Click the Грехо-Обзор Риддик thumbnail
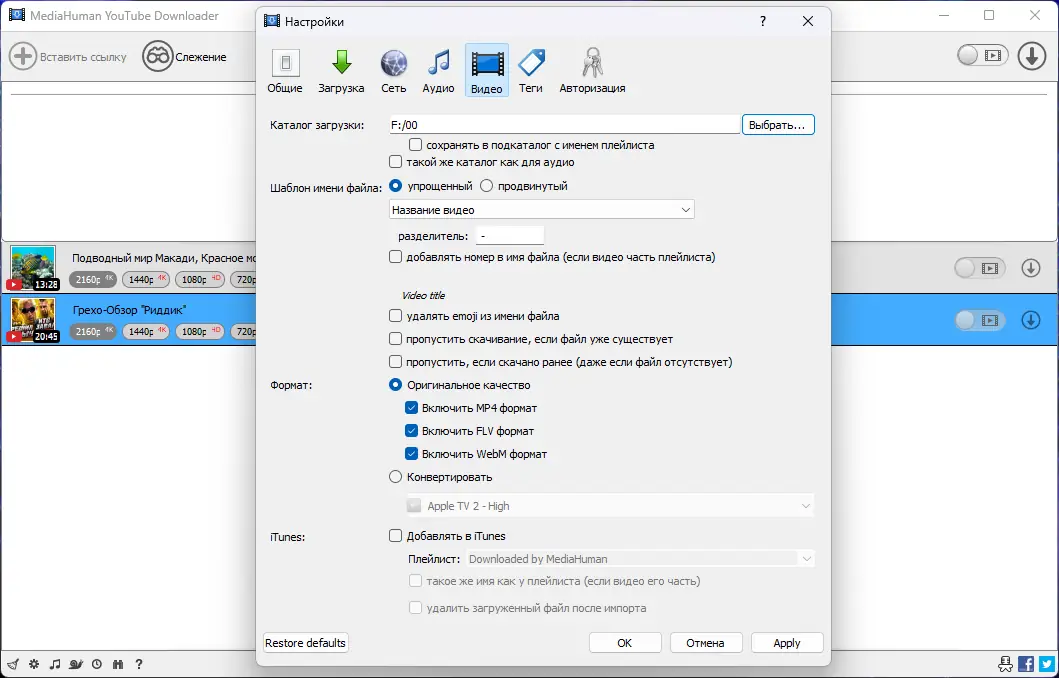The image size is (1059, 678). [33, 320]
